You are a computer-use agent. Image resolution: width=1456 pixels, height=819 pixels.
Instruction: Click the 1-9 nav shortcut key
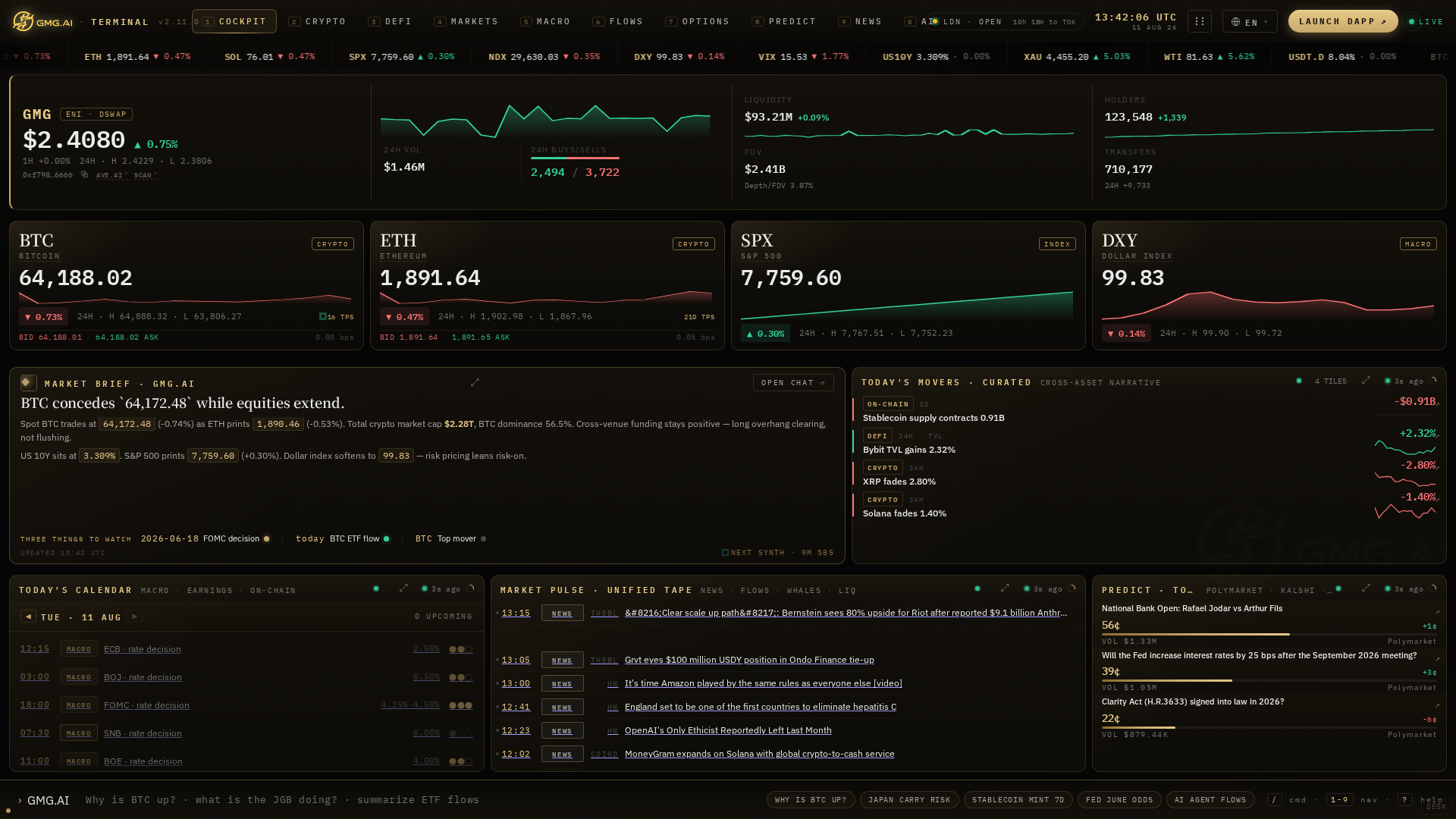[x=1339, y=799]
